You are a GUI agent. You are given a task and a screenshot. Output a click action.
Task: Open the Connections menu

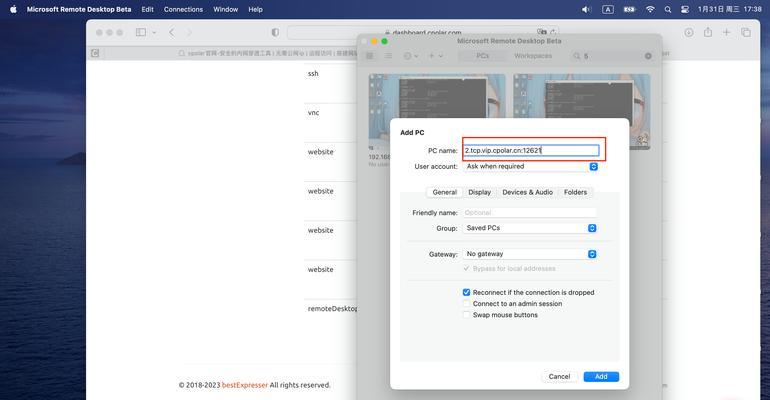pos(183,9)
